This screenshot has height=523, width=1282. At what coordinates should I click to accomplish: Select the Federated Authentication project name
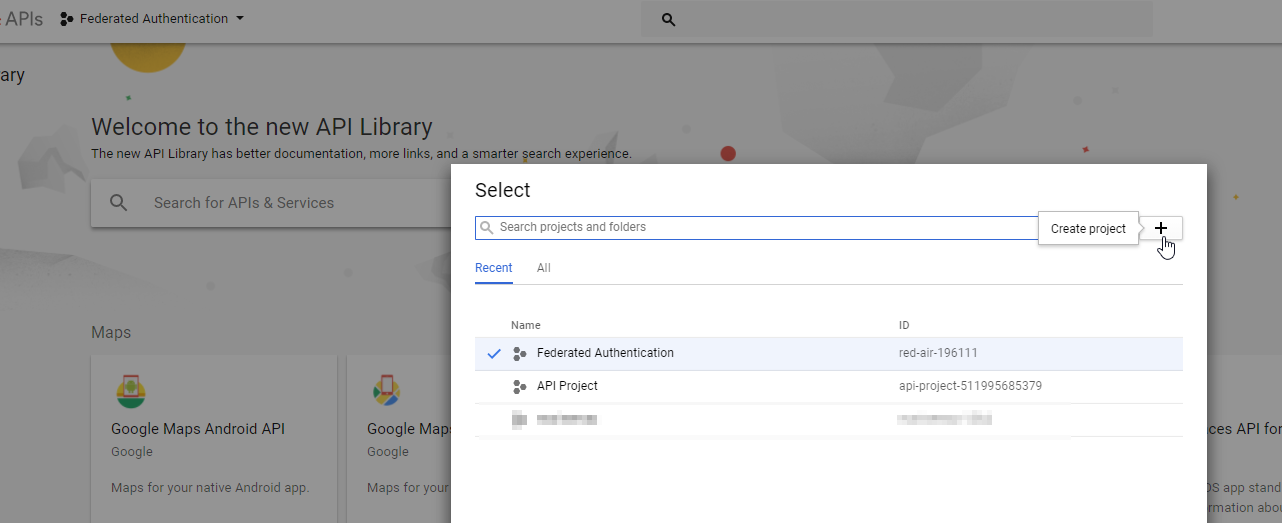pyautogui.click(x=605, y=353)
